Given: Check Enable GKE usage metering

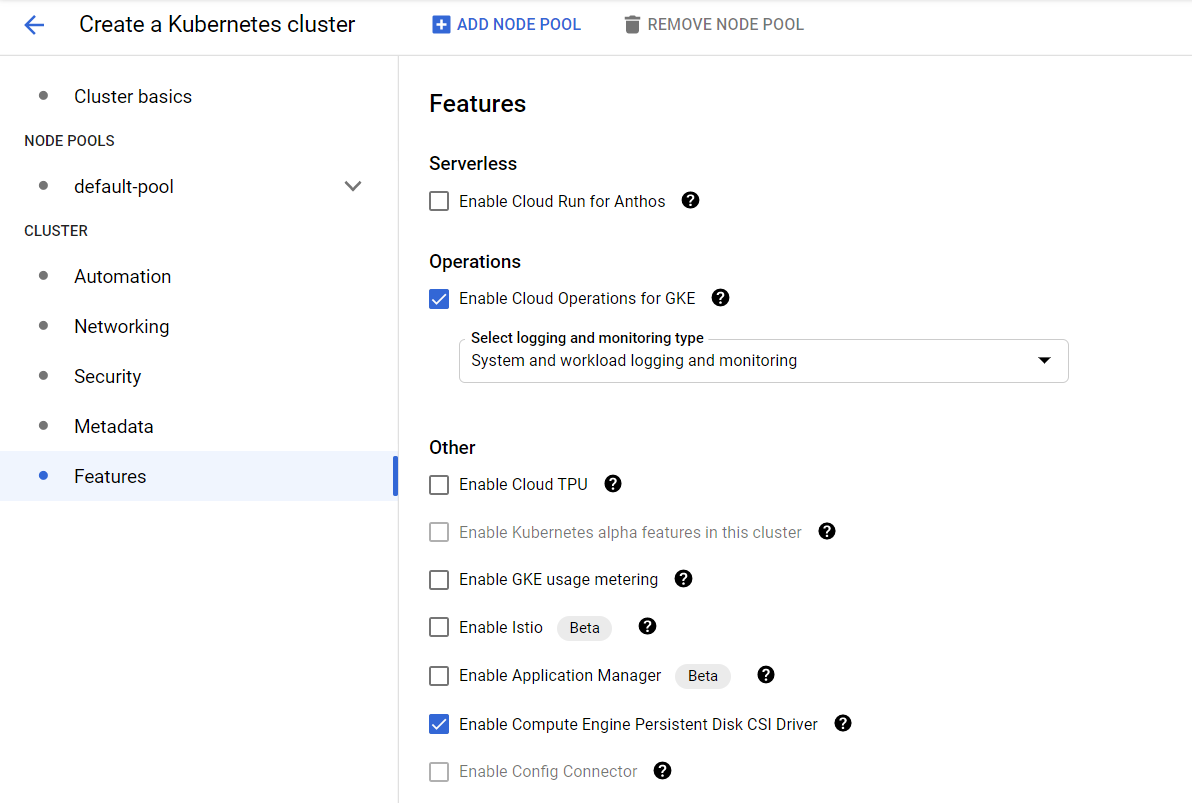Looking at the screenshot, I should 439,579.
